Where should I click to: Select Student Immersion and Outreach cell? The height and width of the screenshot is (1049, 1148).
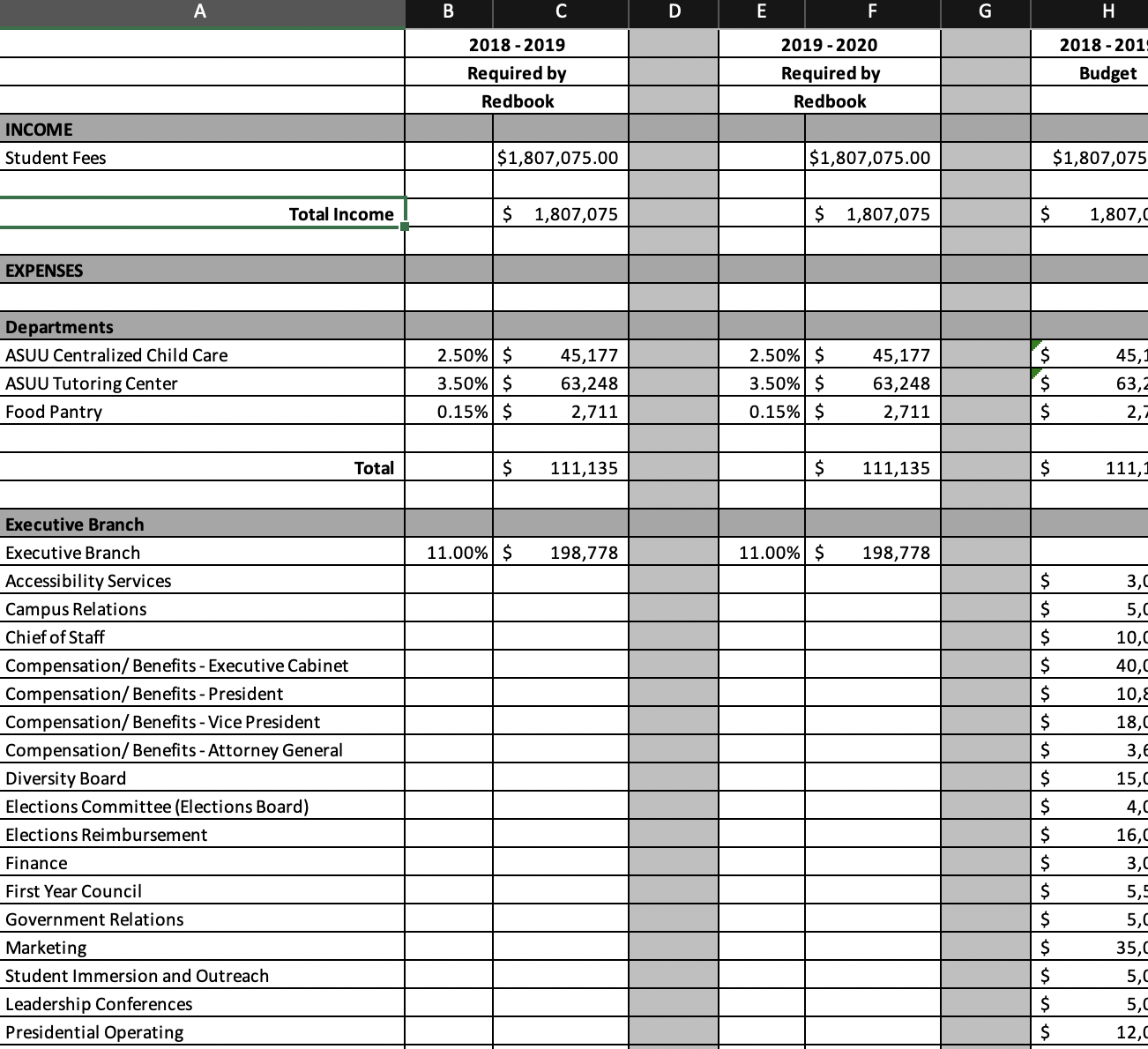pyautogui.click(x=202, y=975)
